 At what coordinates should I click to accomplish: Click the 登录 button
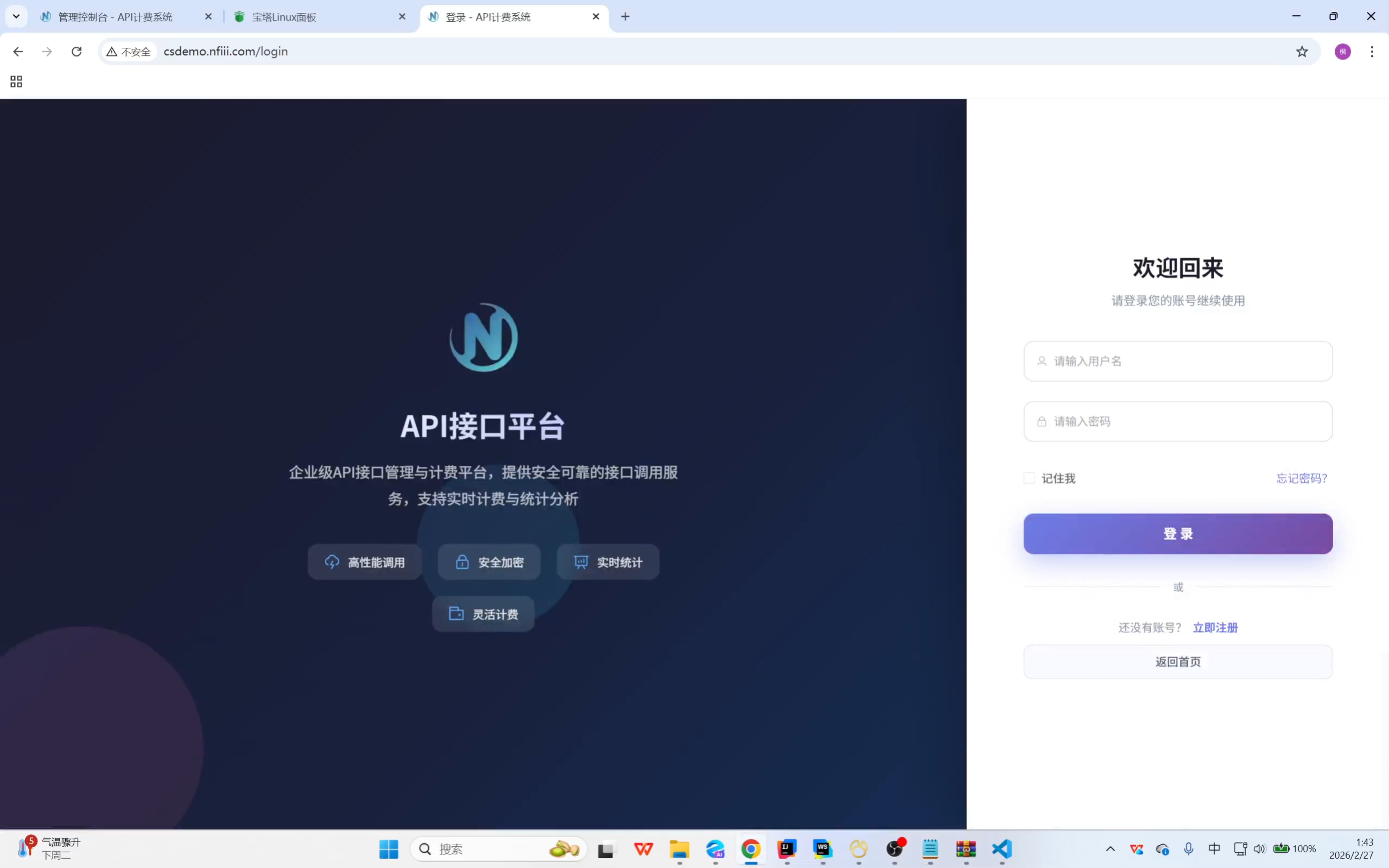coord(1178,534)
